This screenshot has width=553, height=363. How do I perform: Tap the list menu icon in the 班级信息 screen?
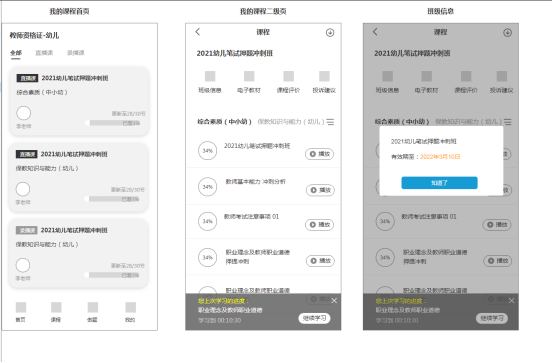pos(508,122)
